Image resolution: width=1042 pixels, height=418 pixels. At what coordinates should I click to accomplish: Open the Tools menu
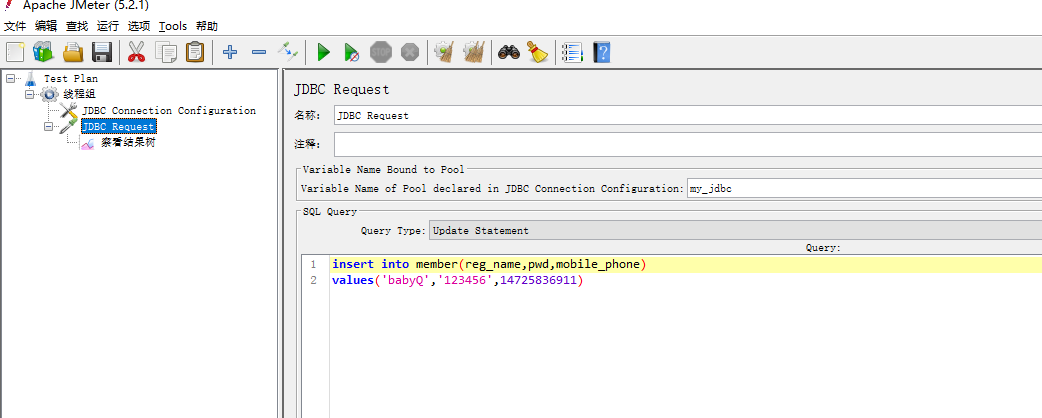click(x=172, y=26)
